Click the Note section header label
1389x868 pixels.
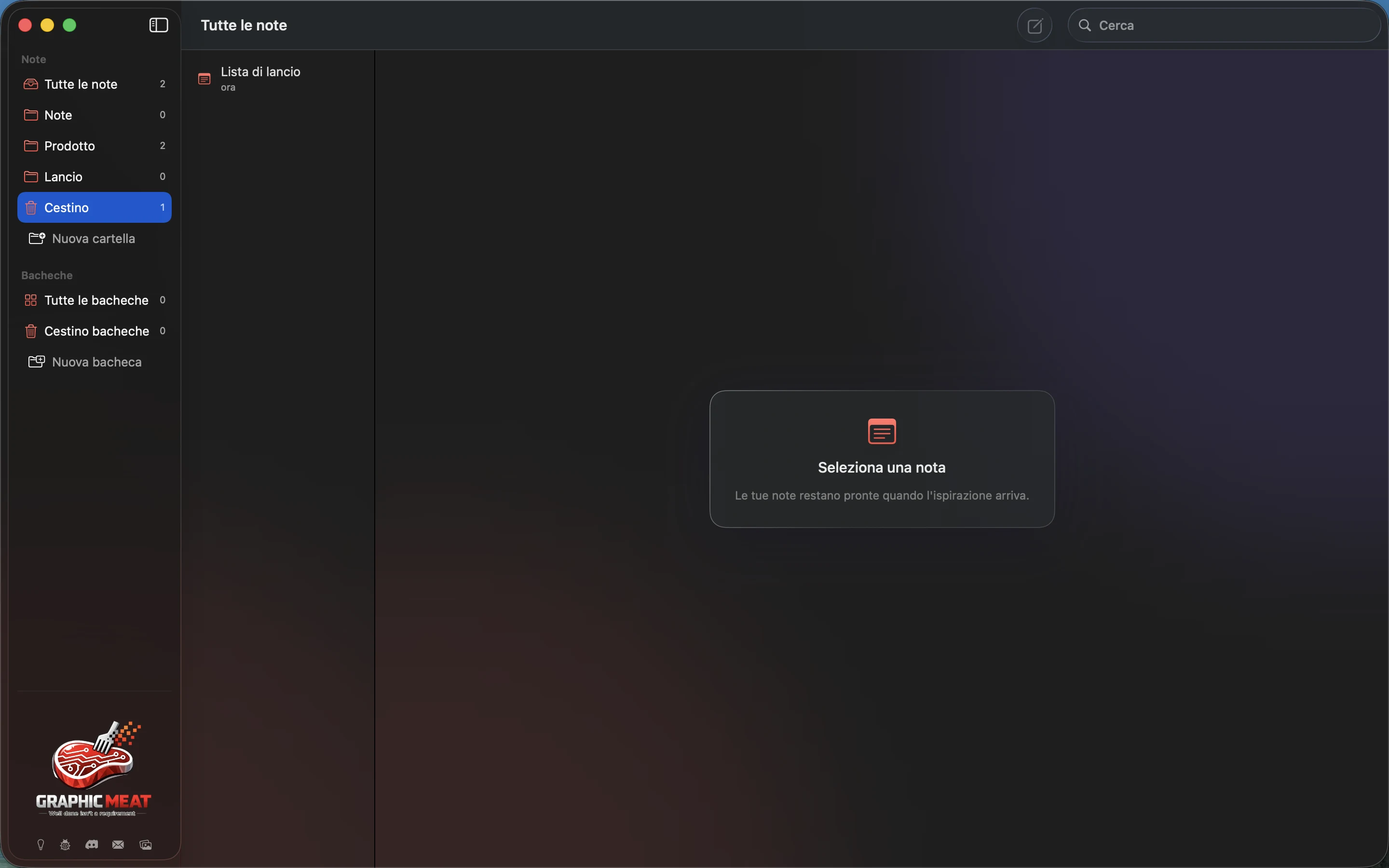click(x=34, y=60)
